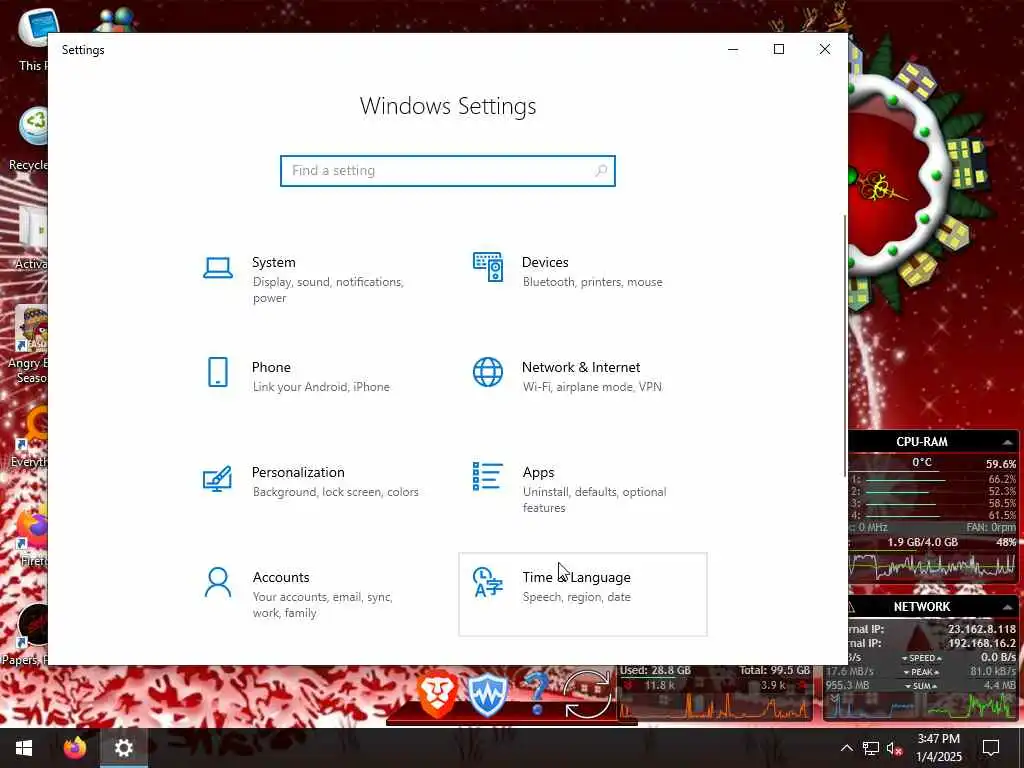
Task: Open Apps uninstall, defaults category
Action: tap(583, 489)
